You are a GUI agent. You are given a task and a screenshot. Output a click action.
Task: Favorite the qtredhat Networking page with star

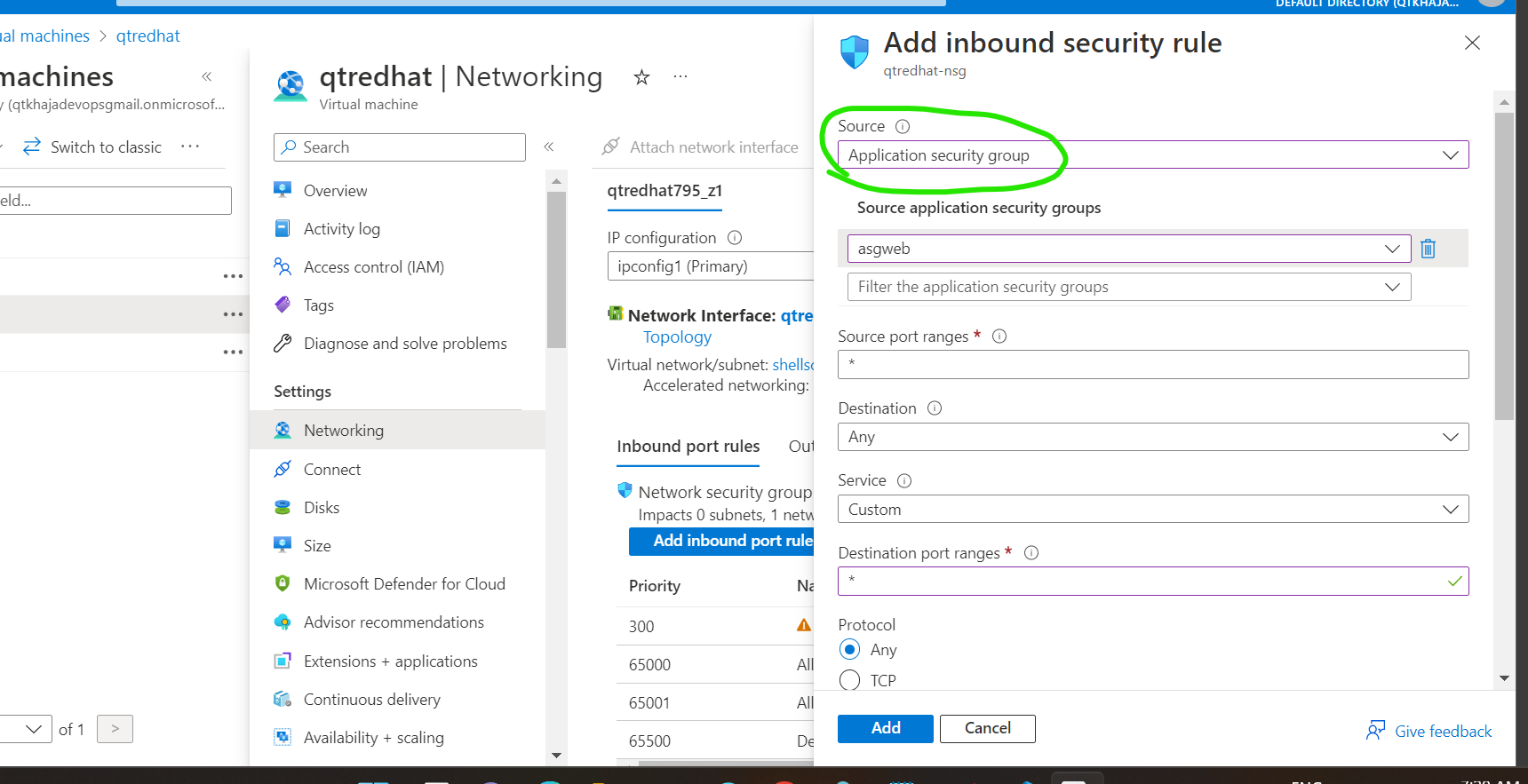pos(641,77)
